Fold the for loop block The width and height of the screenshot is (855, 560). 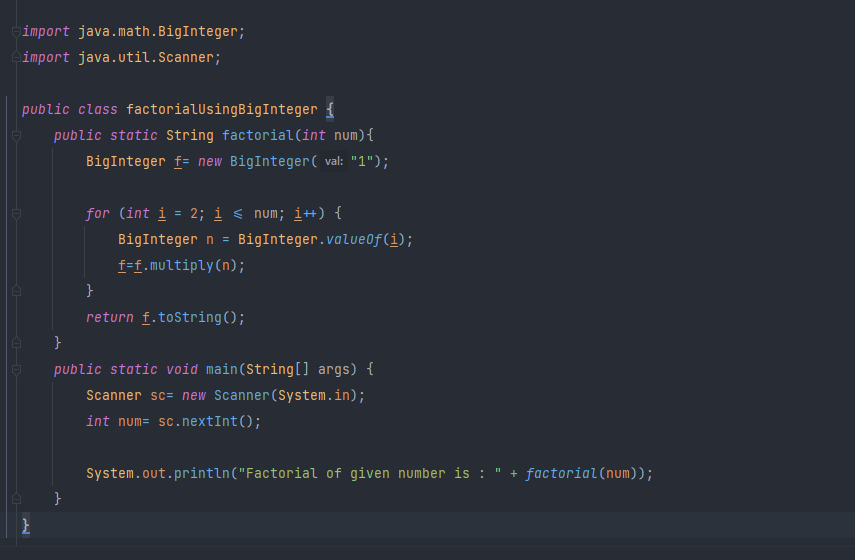pyautogui.click(x=16, y=214)
